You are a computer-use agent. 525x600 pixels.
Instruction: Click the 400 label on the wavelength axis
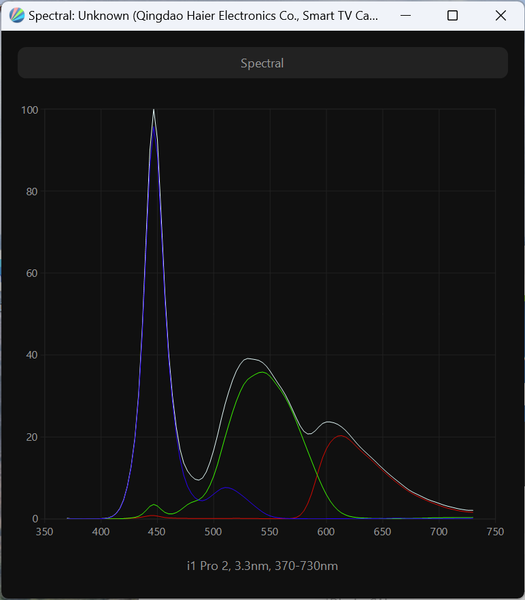[x=101, y=532]
